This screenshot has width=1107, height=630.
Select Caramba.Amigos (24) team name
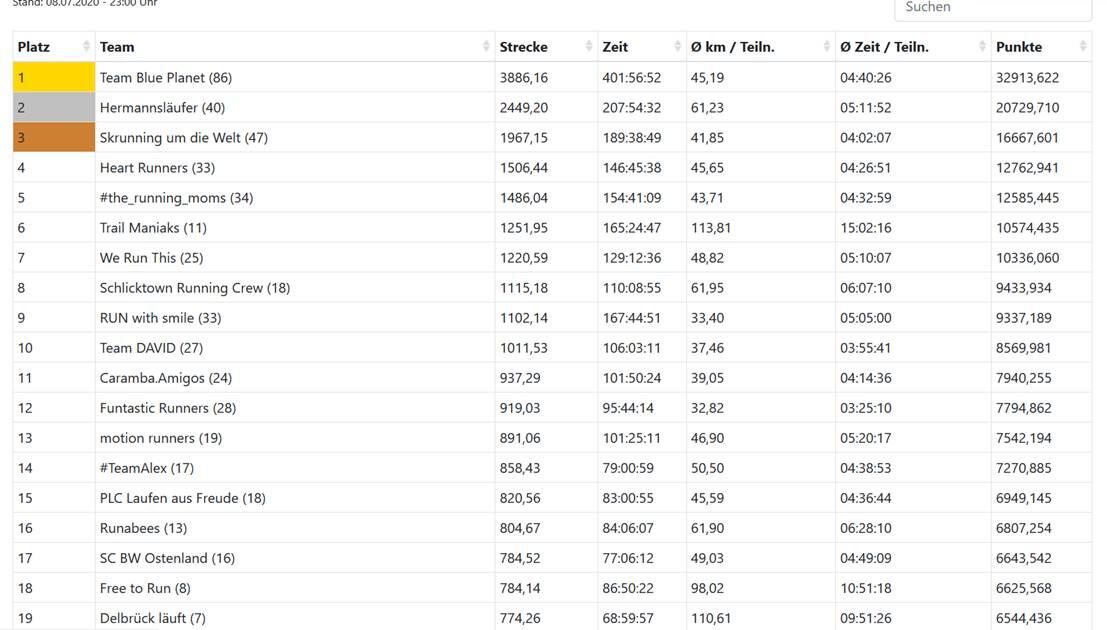(x=166, y=378)
